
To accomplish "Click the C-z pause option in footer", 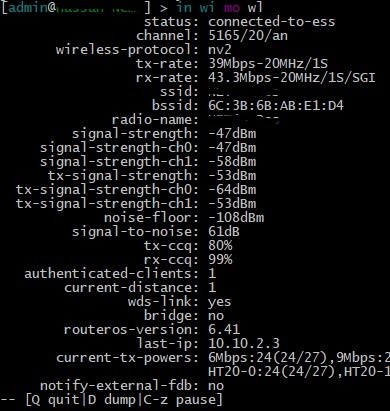I will click(180, 400).
